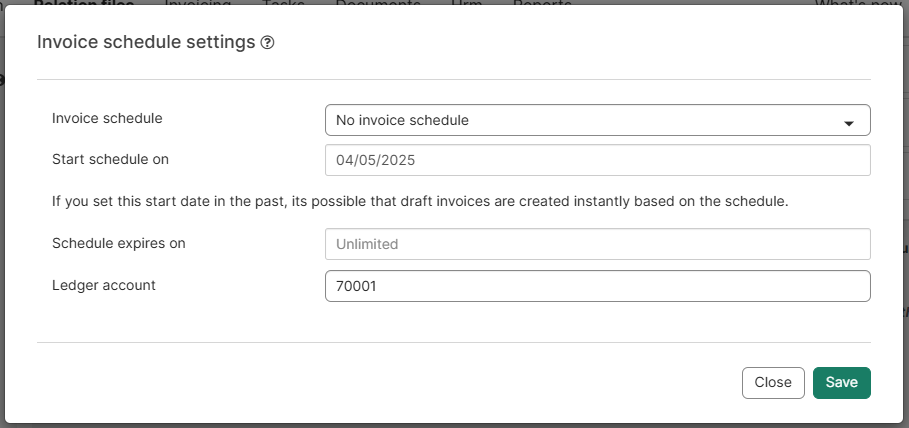909x428 pixels.
Task: Focus the Schedule expires on field
Action: point(597,244)
